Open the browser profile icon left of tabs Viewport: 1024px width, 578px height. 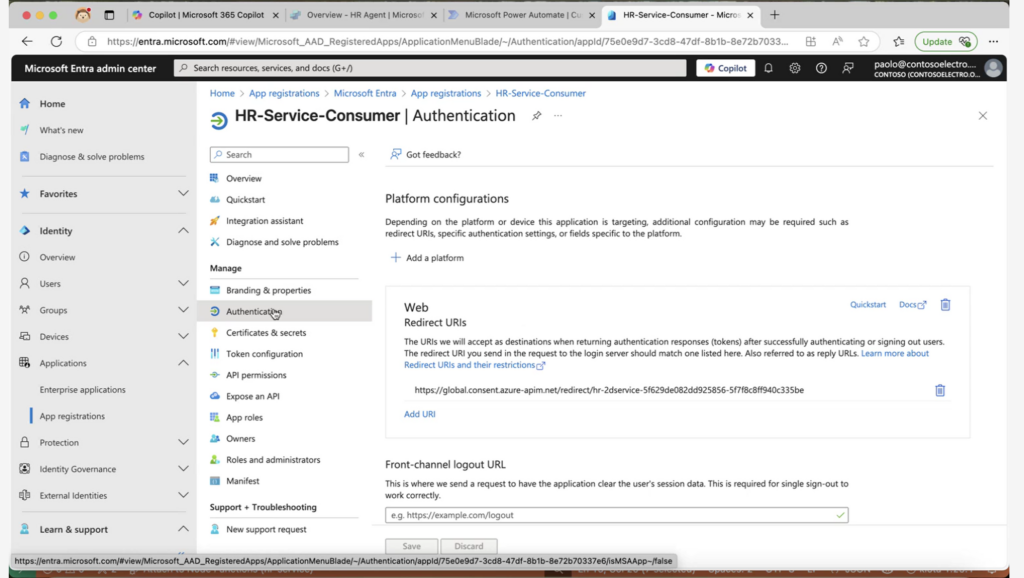coord(82,14)
